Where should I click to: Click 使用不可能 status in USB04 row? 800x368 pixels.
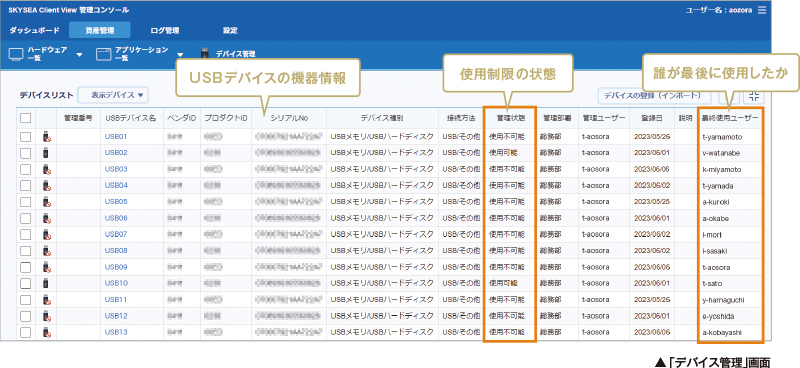coord(507,186)
